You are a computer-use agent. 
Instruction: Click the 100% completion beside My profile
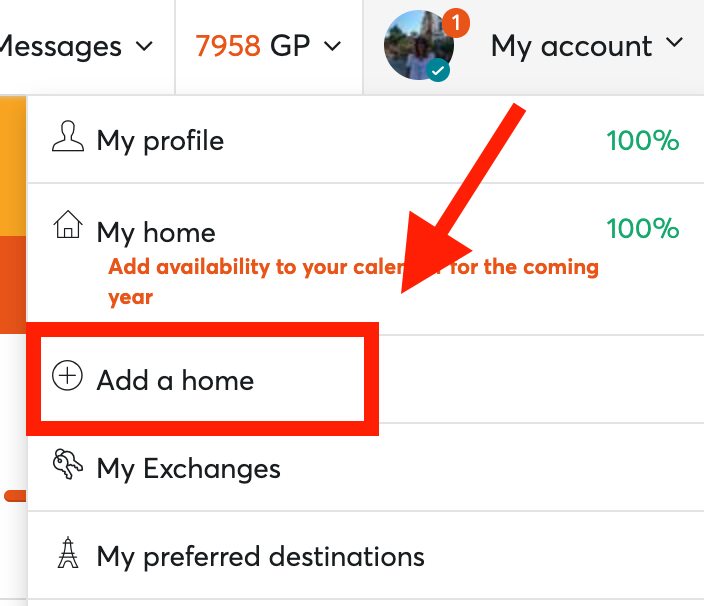(642, 140)
